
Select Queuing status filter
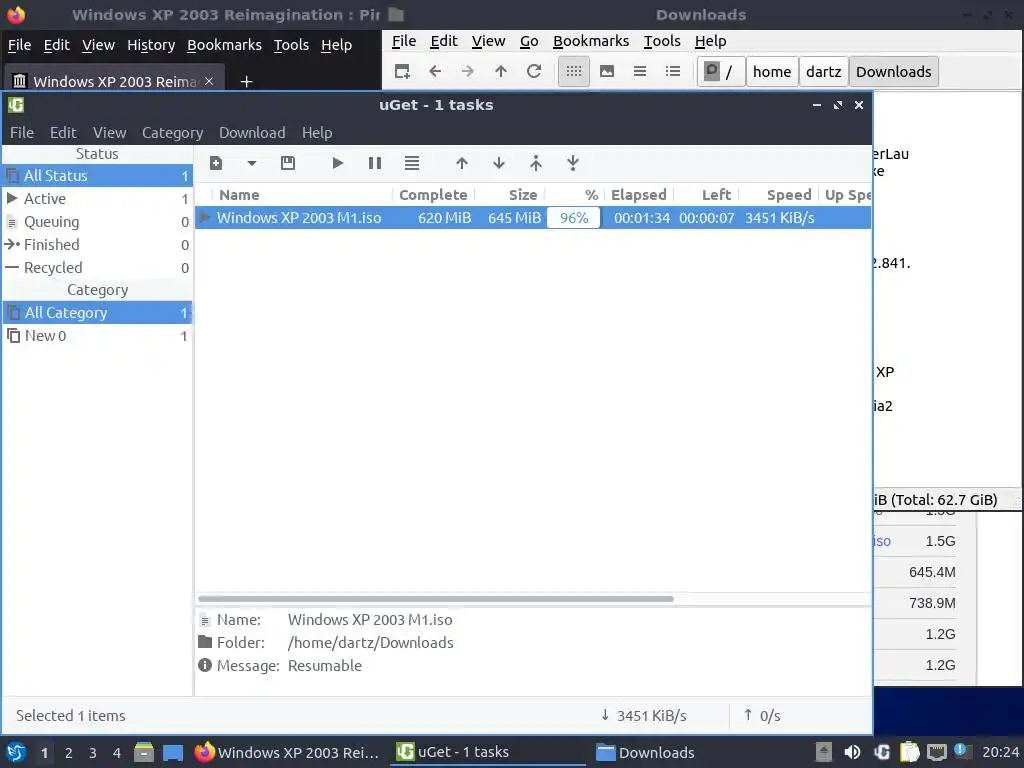[x=97, y=222]
